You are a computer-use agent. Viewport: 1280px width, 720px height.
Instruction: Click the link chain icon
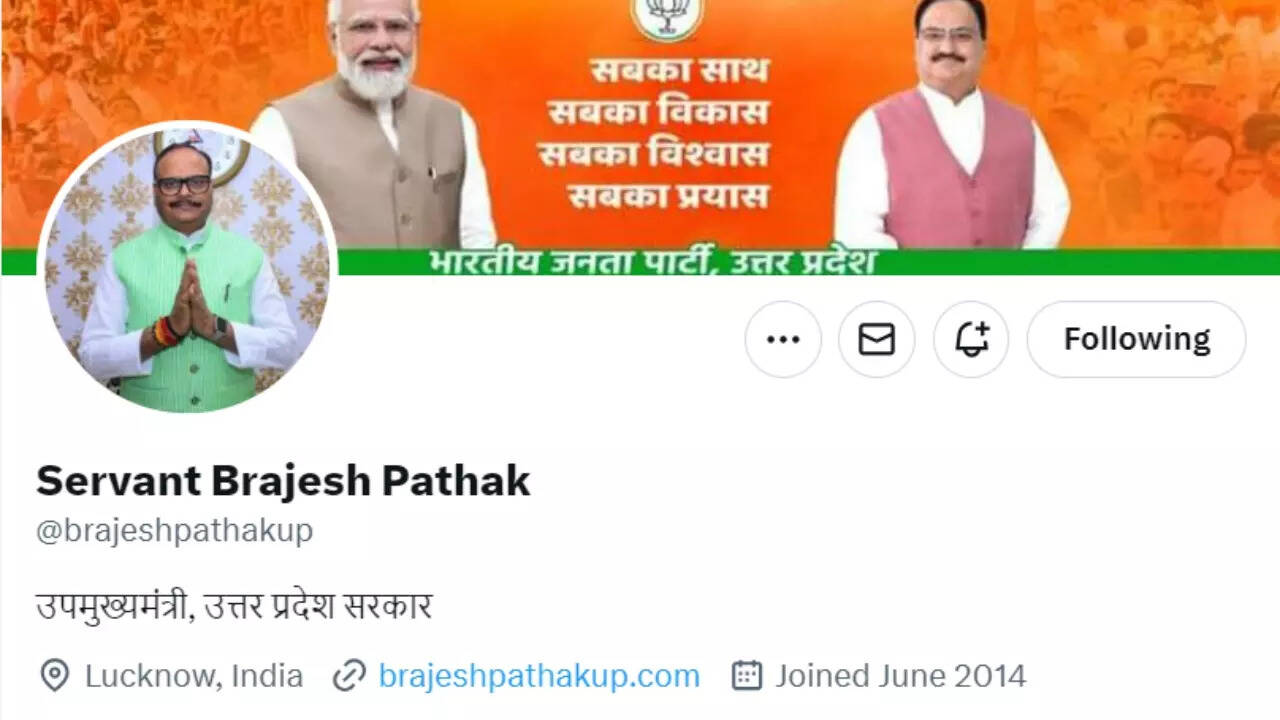349,676
